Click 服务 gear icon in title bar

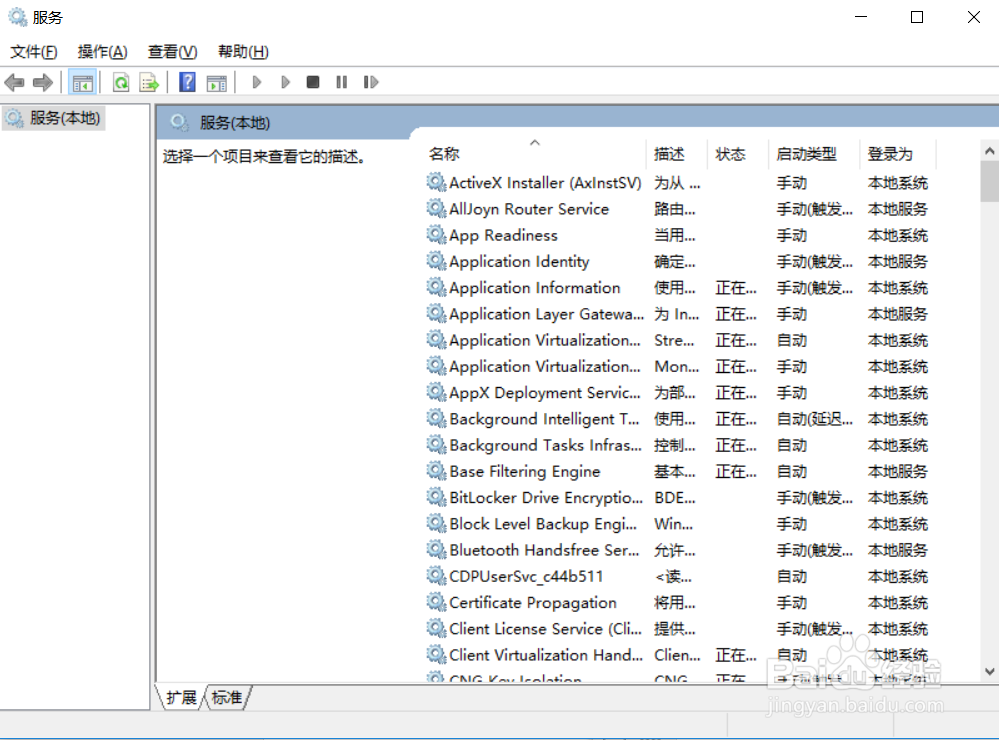click(x=17, y=17)
